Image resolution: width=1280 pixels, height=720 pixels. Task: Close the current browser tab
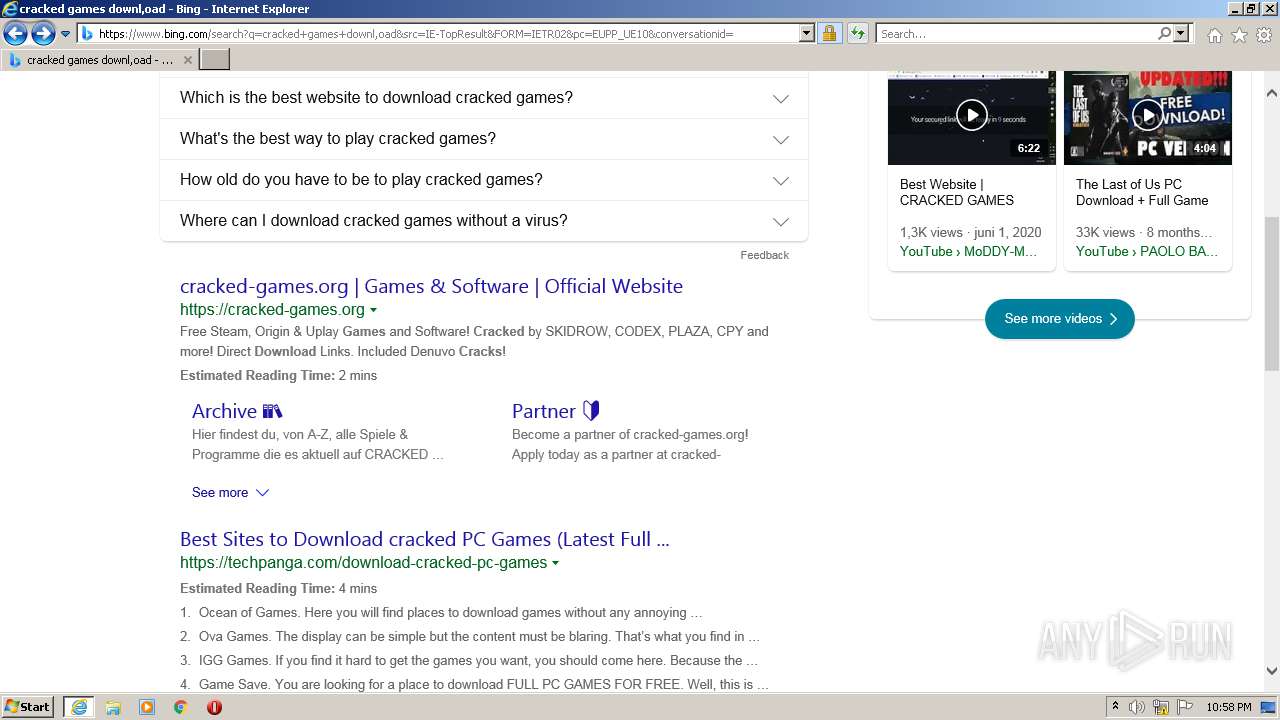(187, 60)
